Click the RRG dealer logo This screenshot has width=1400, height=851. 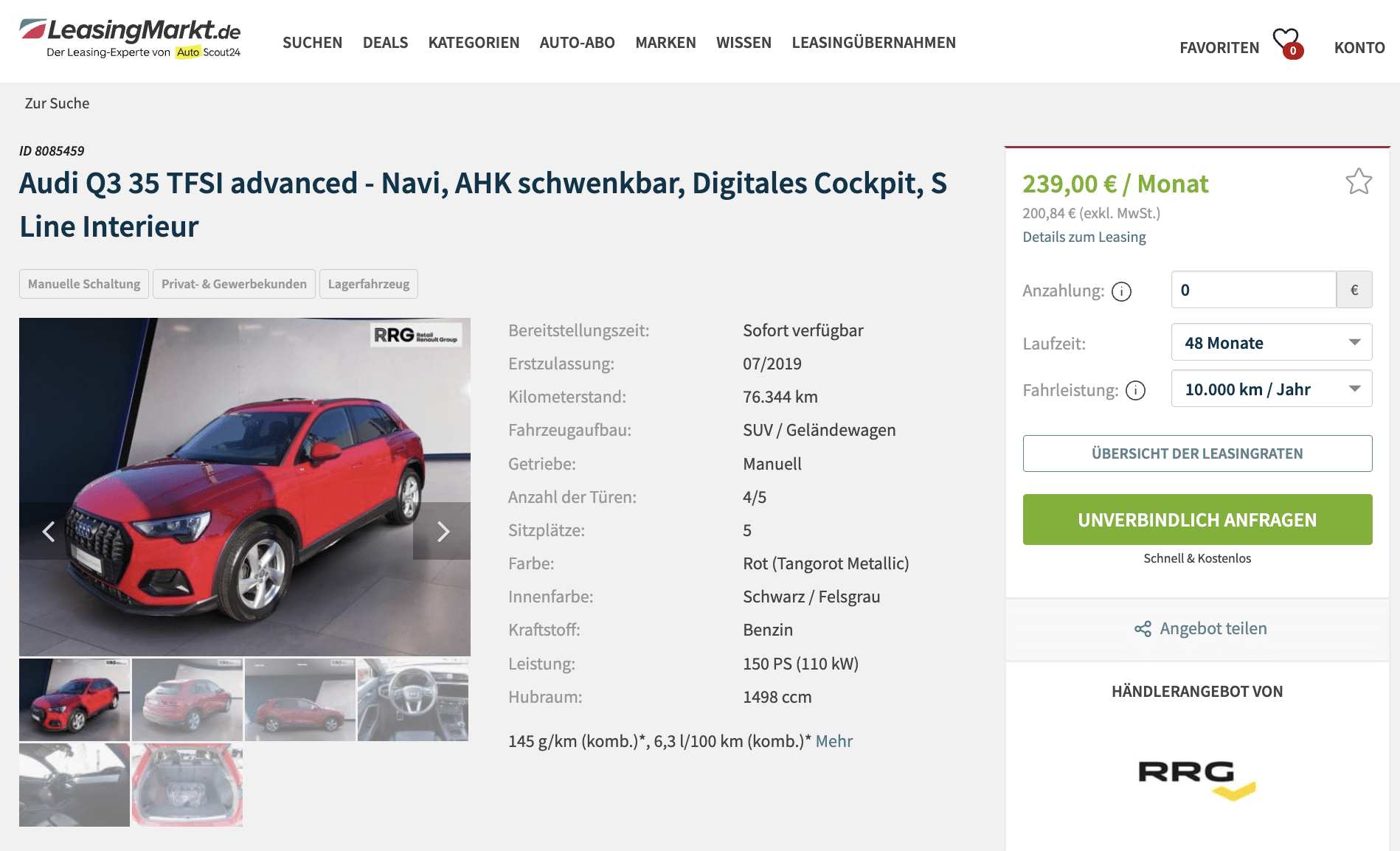(1197, 780)
